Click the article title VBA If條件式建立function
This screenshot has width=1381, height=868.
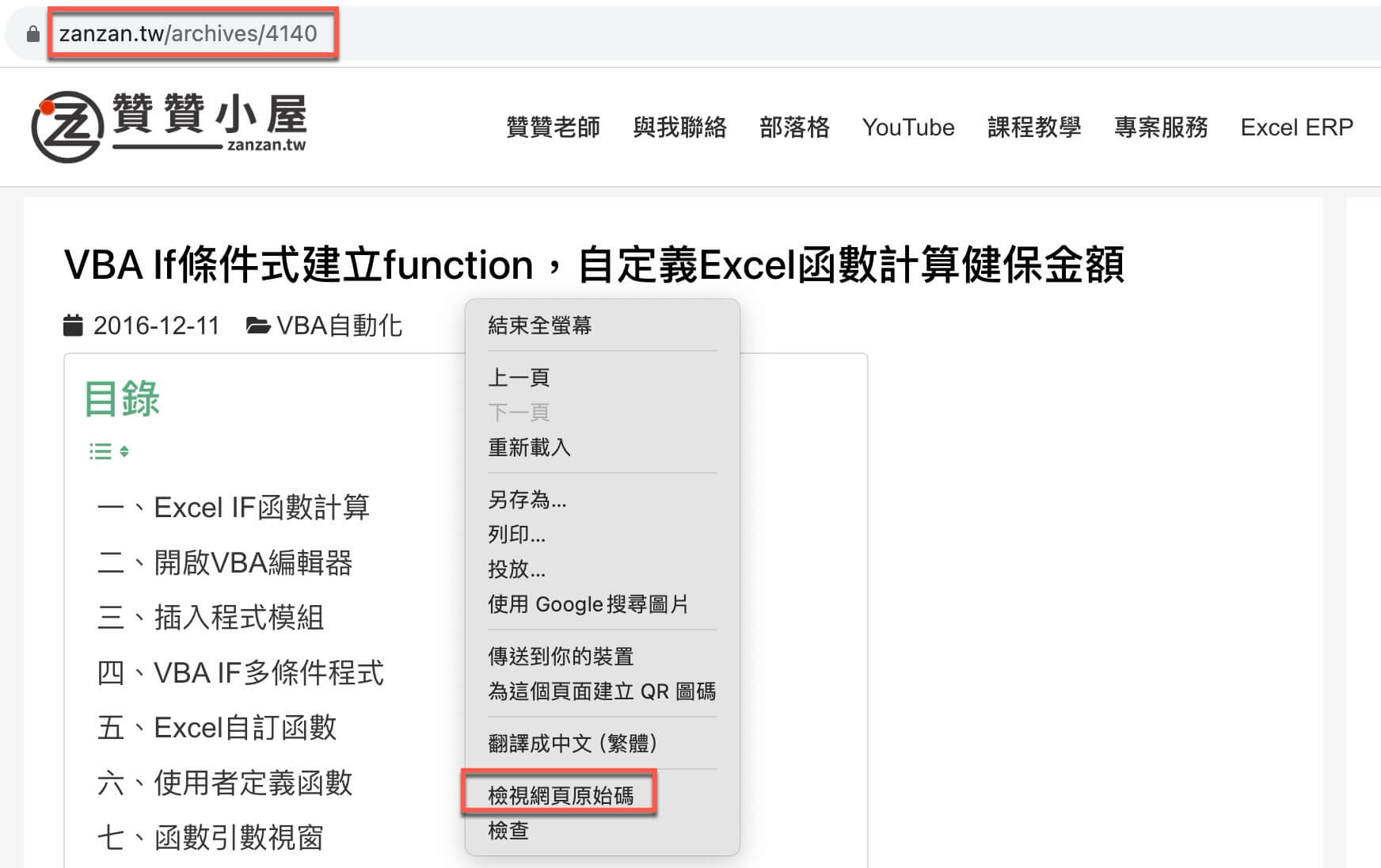[x=594, y=265]
